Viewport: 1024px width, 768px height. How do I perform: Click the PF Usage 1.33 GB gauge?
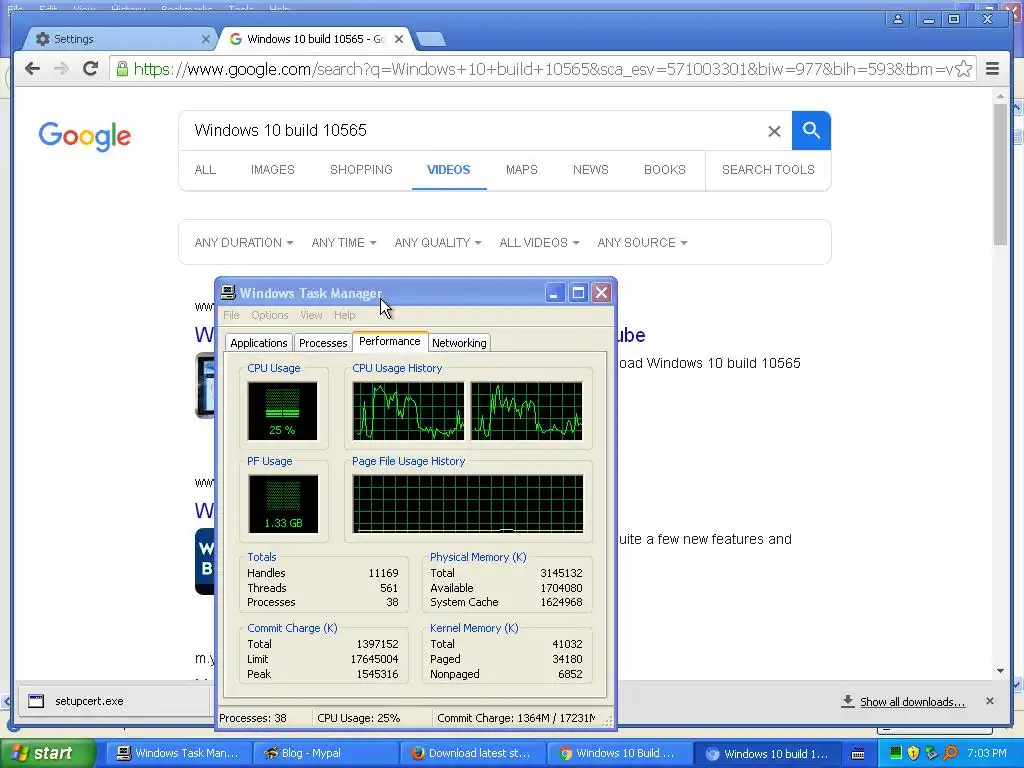pyautogui.click(x=283, y=504)
